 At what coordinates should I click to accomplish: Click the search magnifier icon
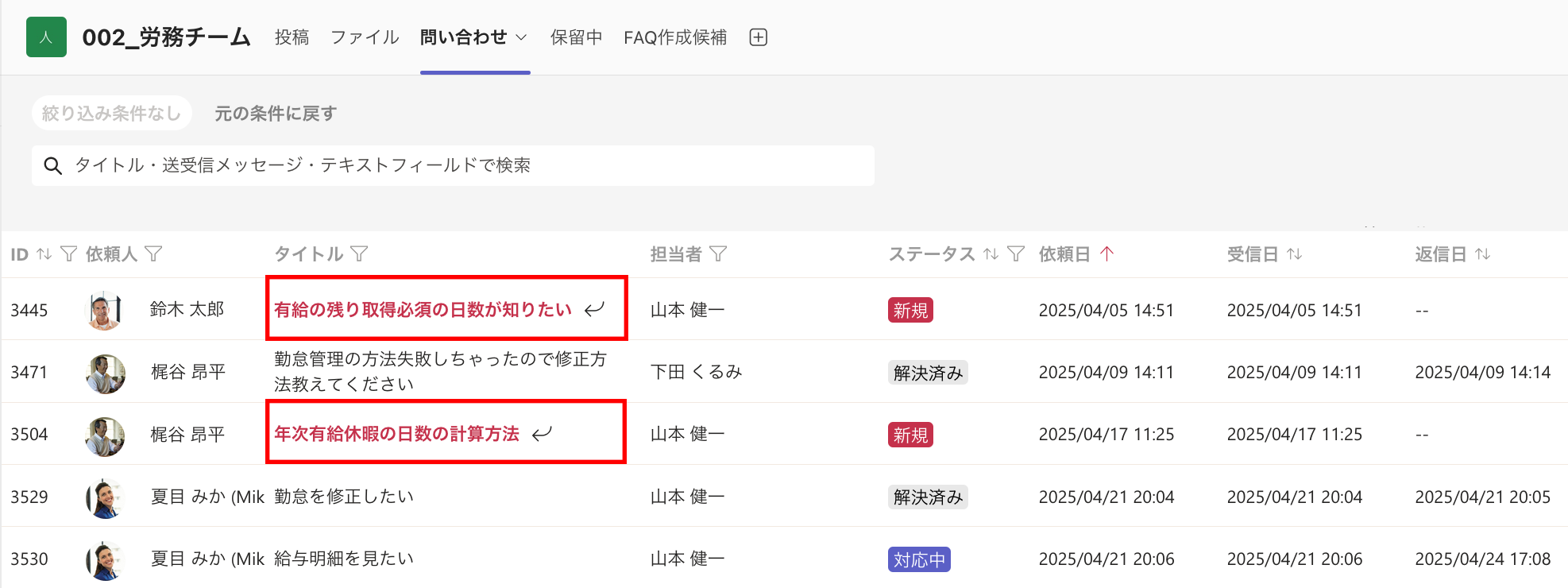click(52, 165)
